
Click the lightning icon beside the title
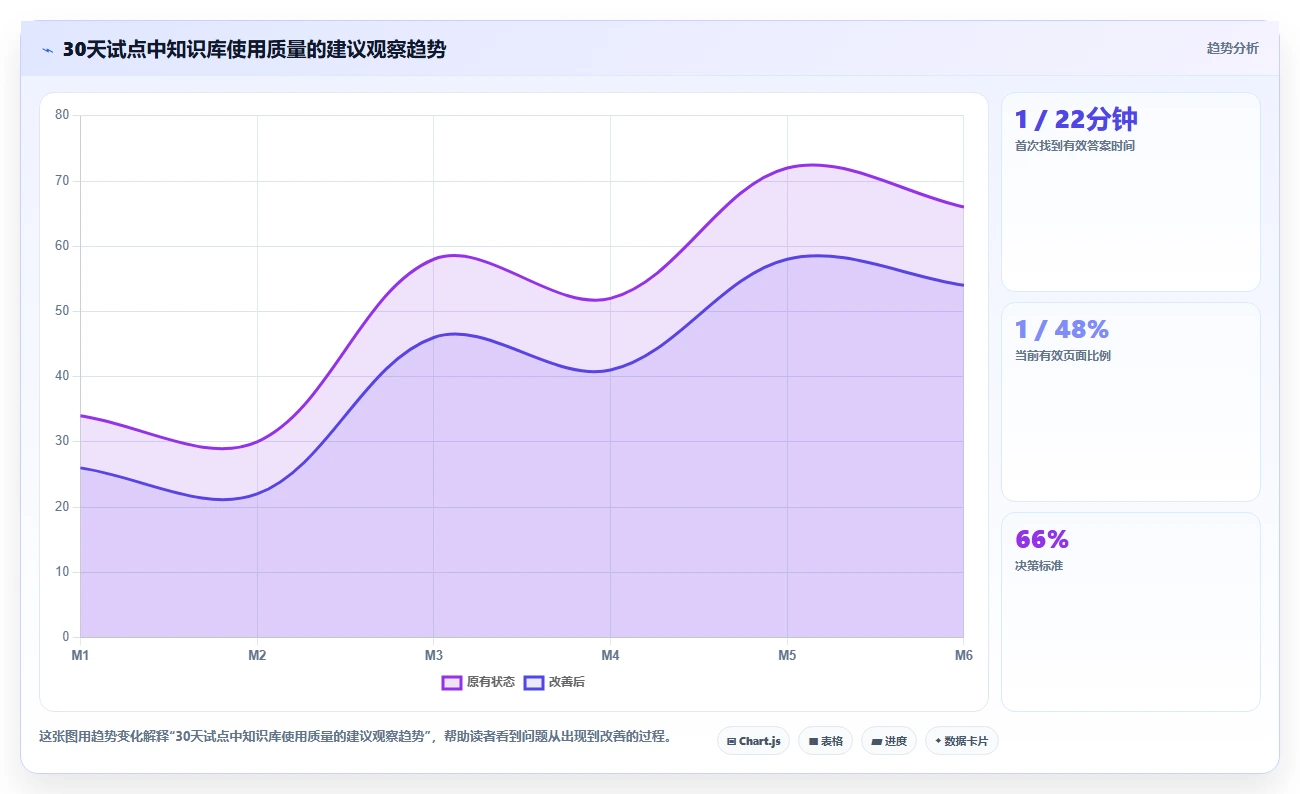(x=47, y=50)
